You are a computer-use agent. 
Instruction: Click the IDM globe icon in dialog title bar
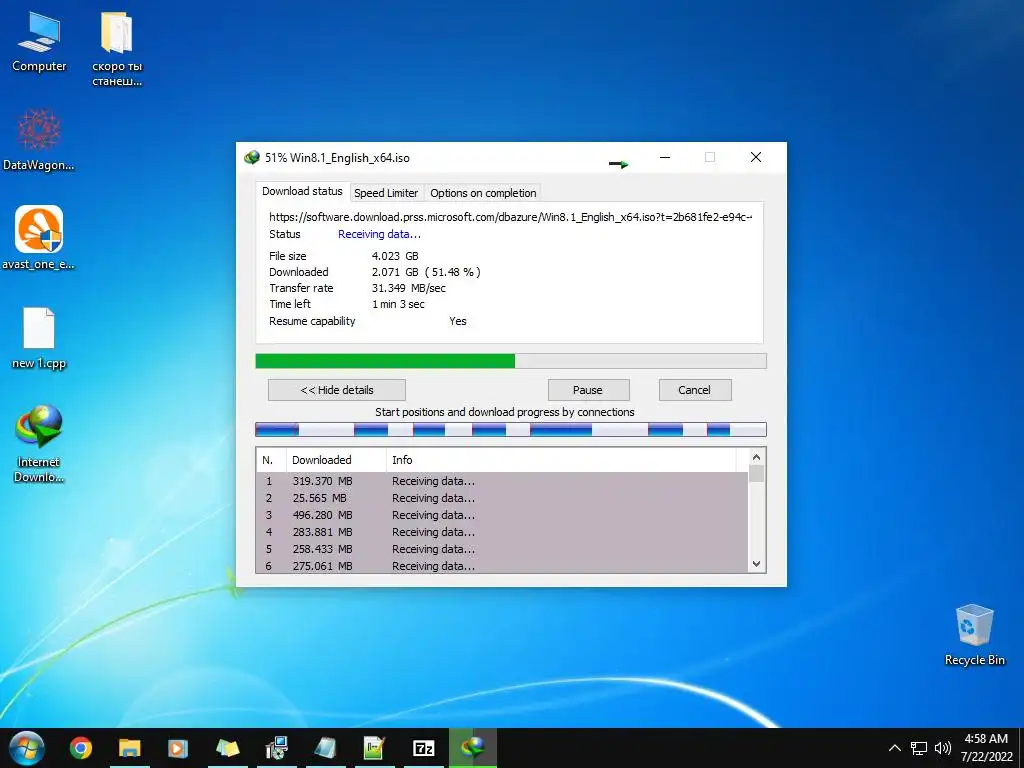[251, 157]
